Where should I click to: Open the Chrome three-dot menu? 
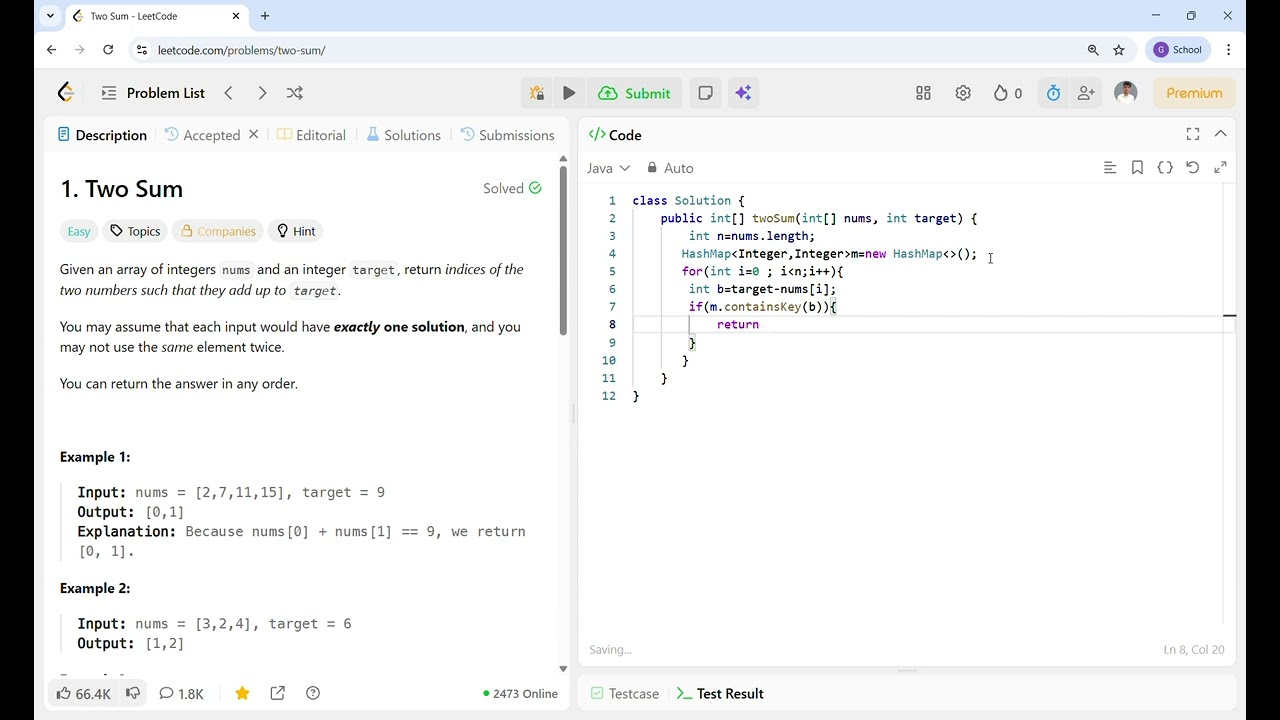[x=1228, y=50]
